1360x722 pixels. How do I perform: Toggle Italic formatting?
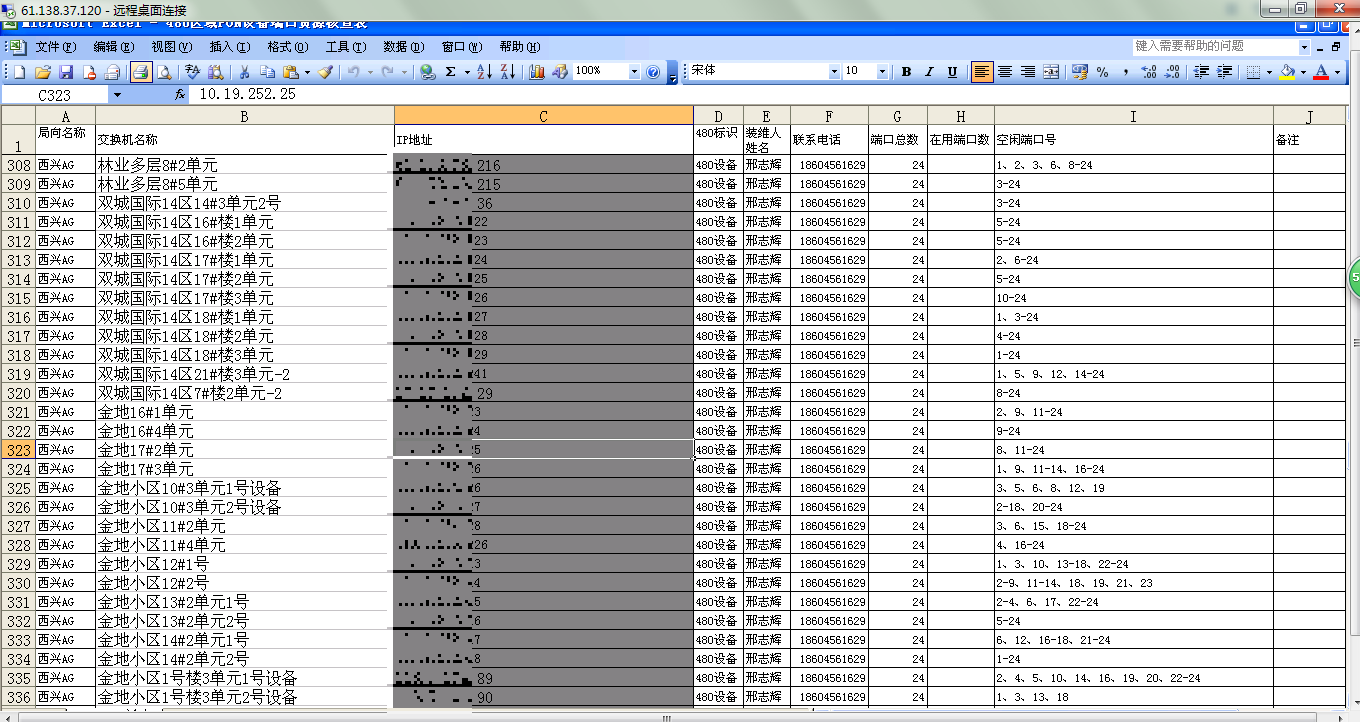pos(929,72)
